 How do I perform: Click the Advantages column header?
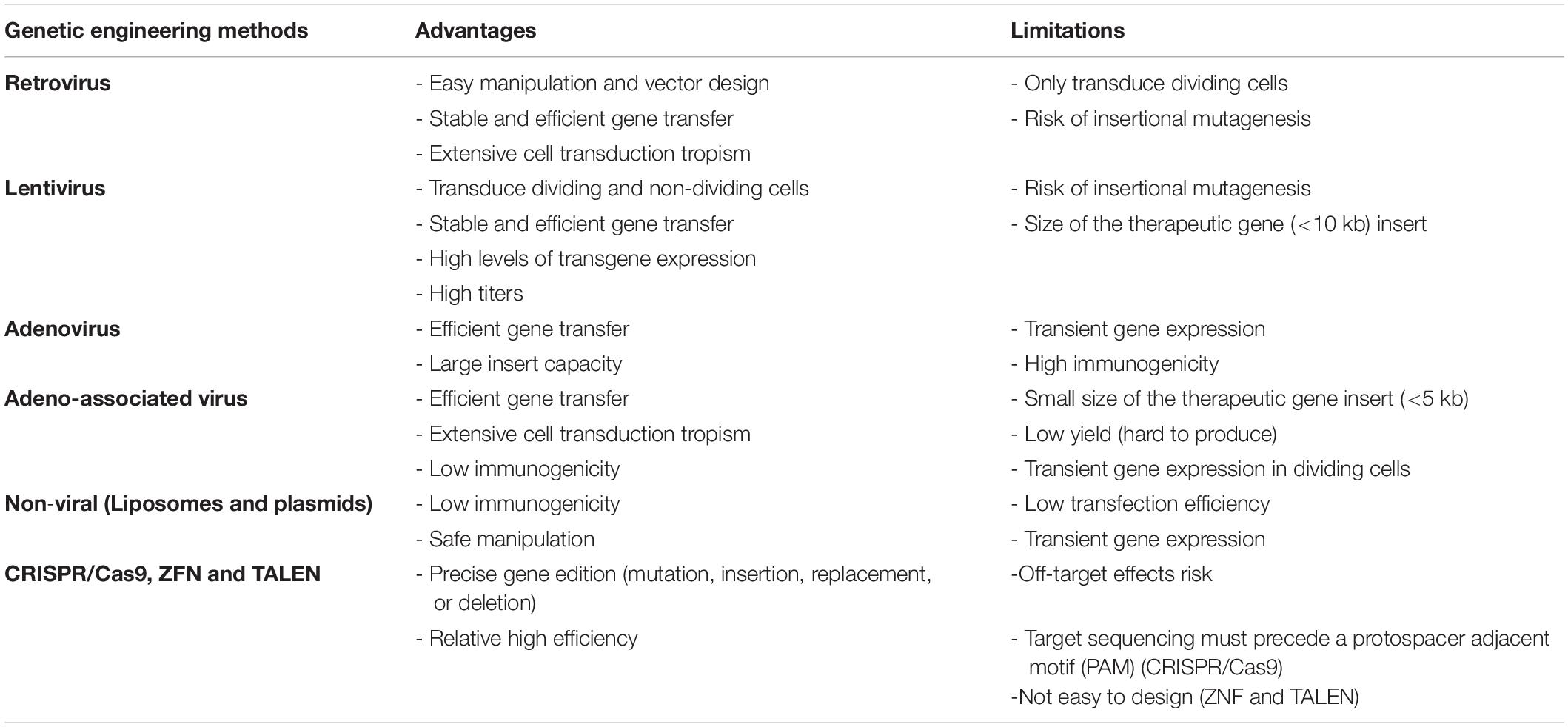click(475, 30)
